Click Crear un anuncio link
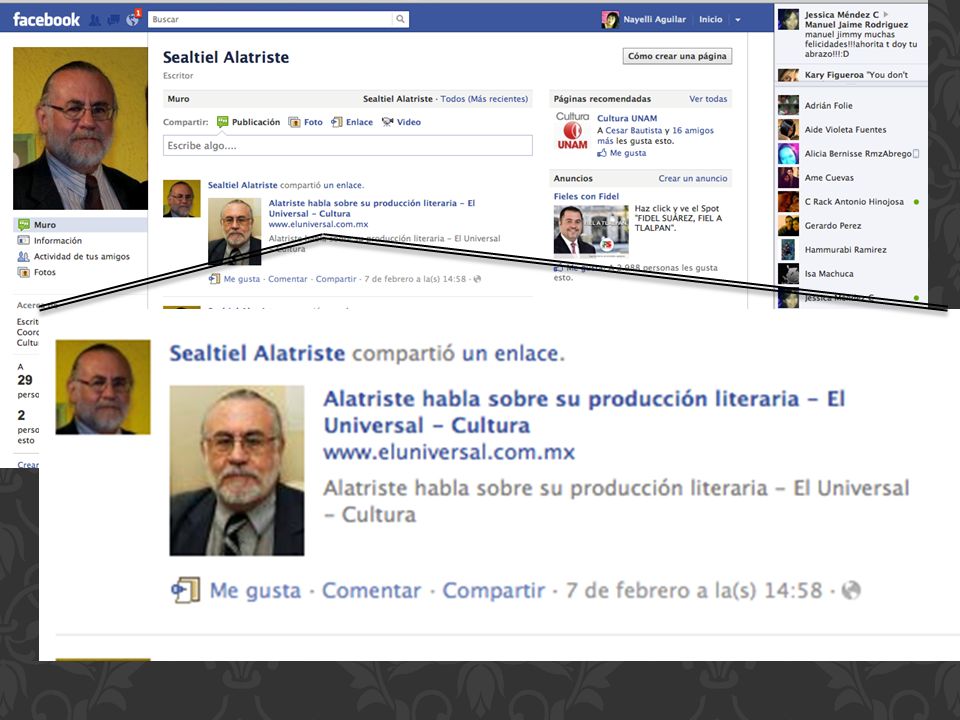 click(693, 179)
